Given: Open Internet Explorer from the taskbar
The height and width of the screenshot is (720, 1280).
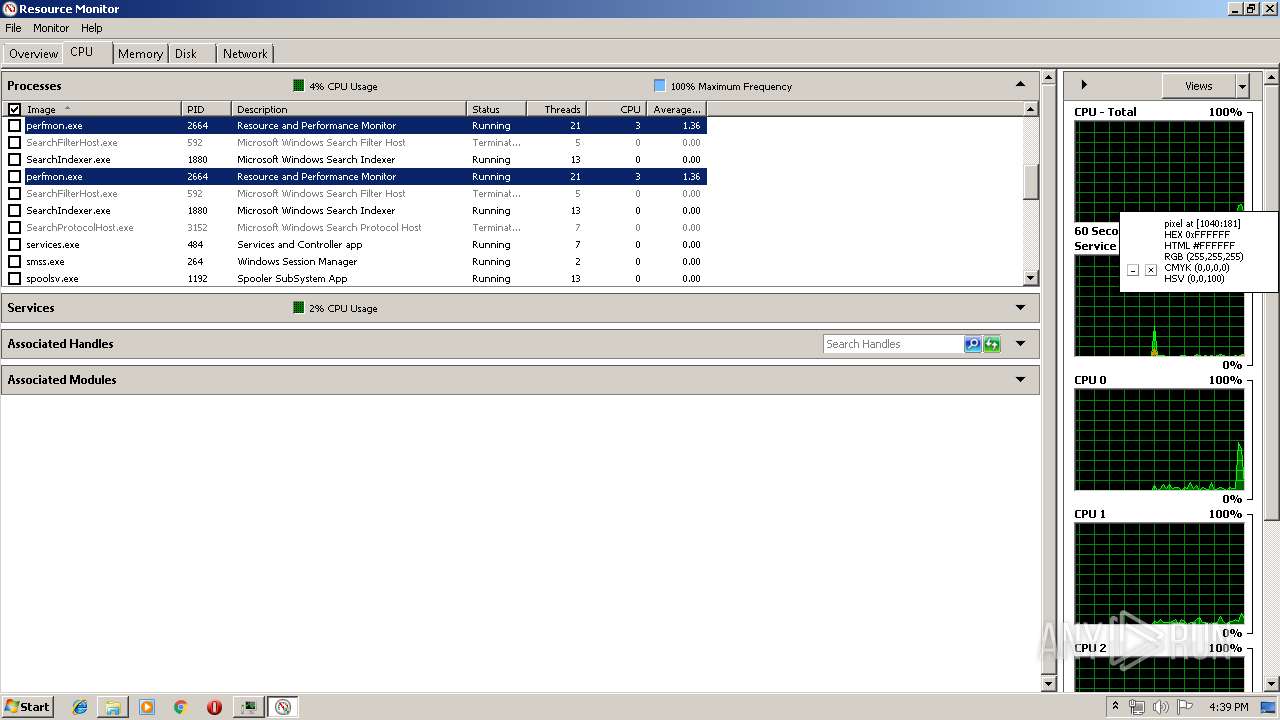Looking at the screenshot, I should click(x=80, y=707).
